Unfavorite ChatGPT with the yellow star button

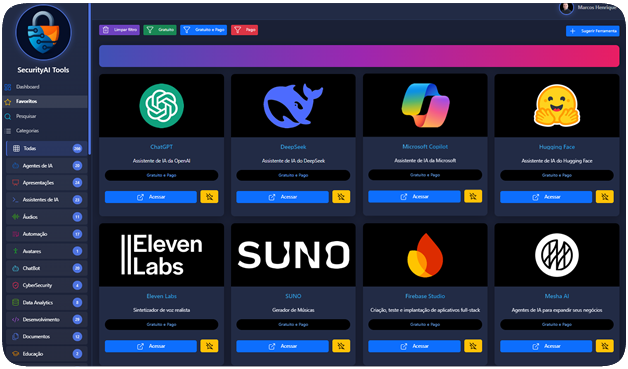point(209,197)
